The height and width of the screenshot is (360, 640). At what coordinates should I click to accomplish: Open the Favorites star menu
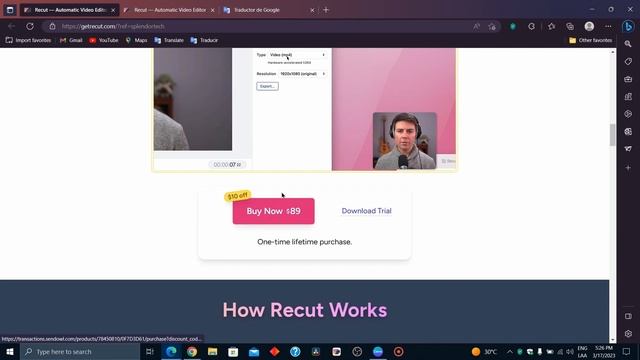[551, 27]
